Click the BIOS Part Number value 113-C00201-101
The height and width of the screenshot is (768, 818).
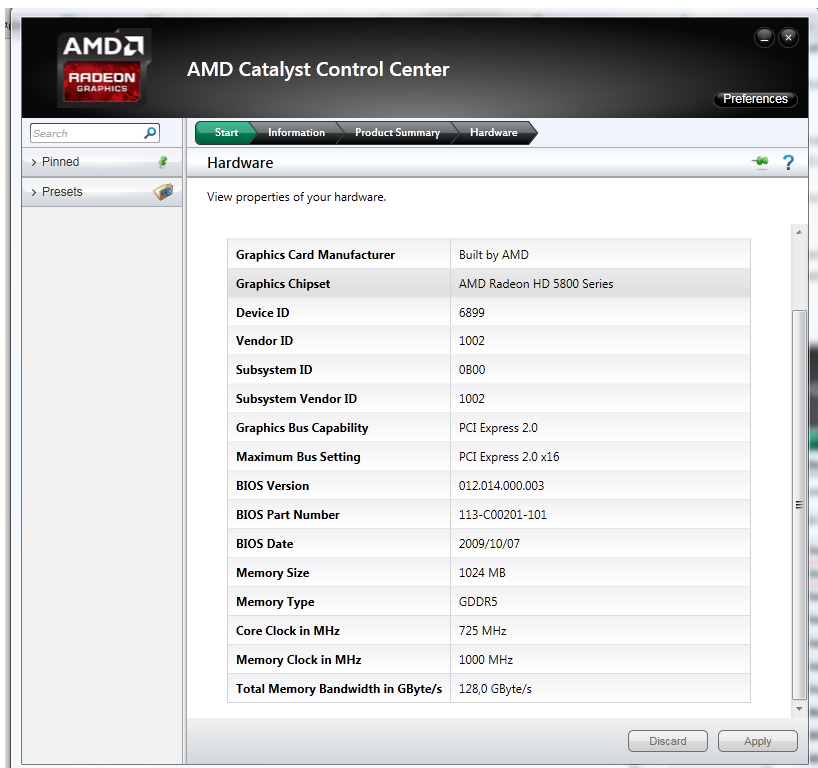click(x=502, y=515)
